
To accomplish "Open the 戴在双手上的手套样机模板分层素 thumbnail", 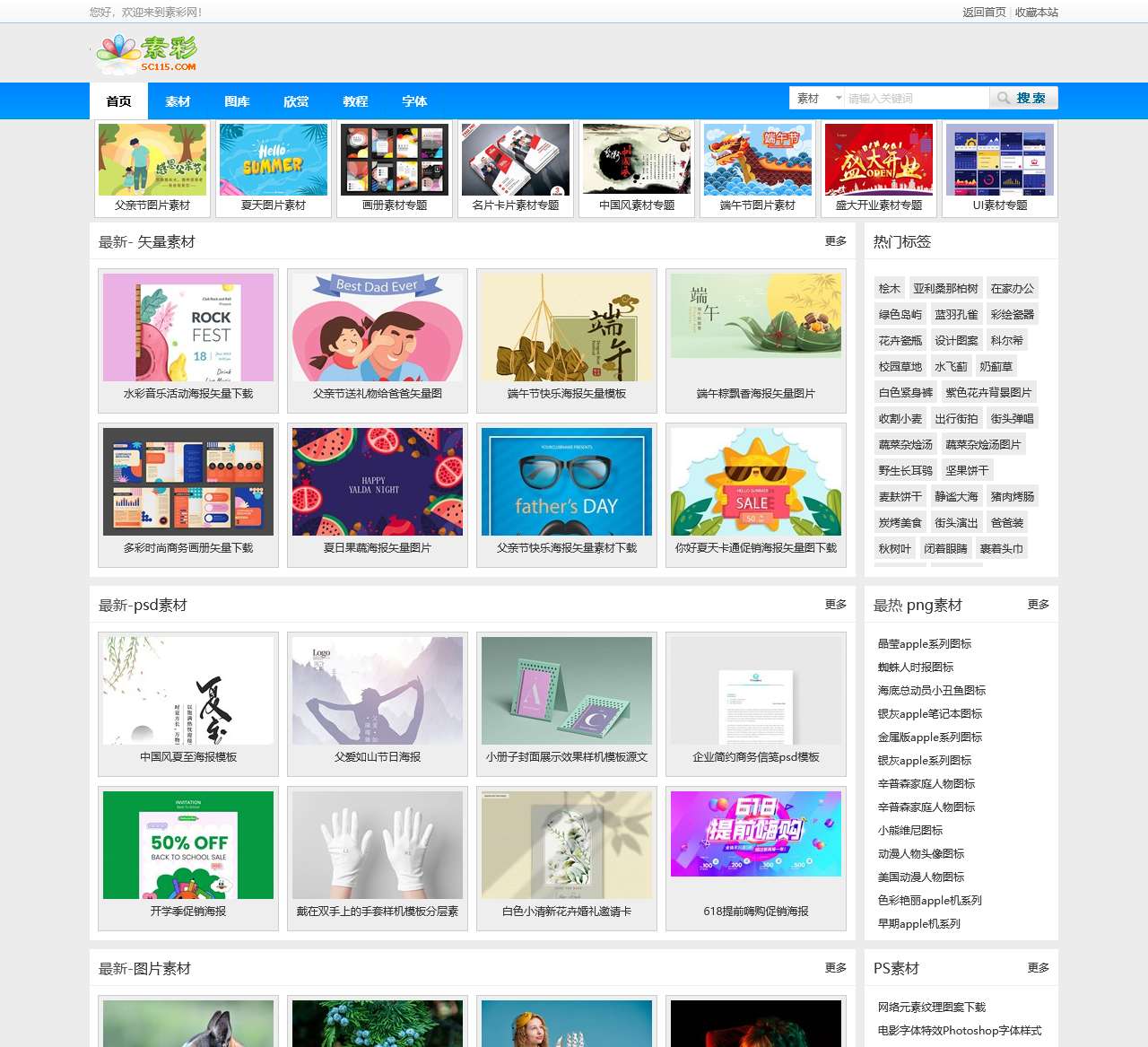I will coord(378,845).
